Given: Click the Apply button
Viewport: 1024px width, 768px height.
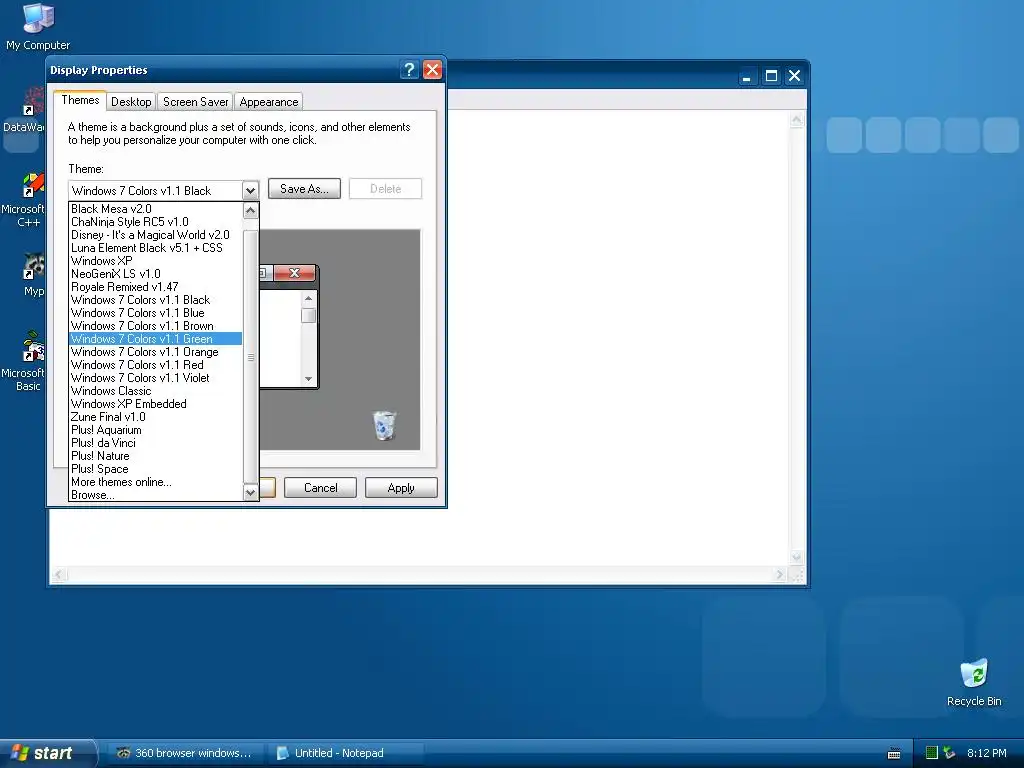Looking at the screenshot, I should click(x=401, y=488).
